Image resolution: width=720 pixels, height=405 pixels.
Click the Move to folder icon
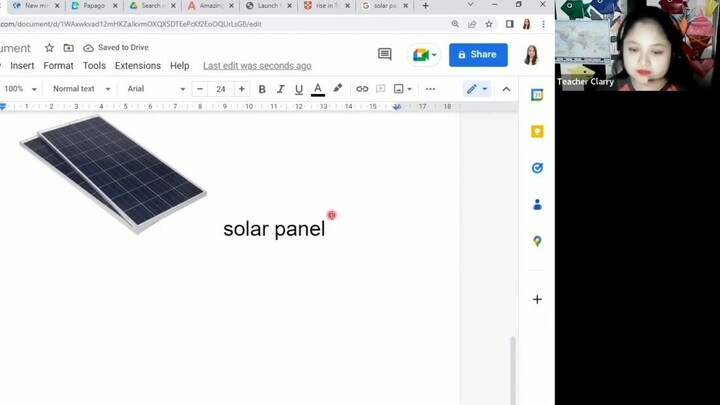[x=68, y=48]
